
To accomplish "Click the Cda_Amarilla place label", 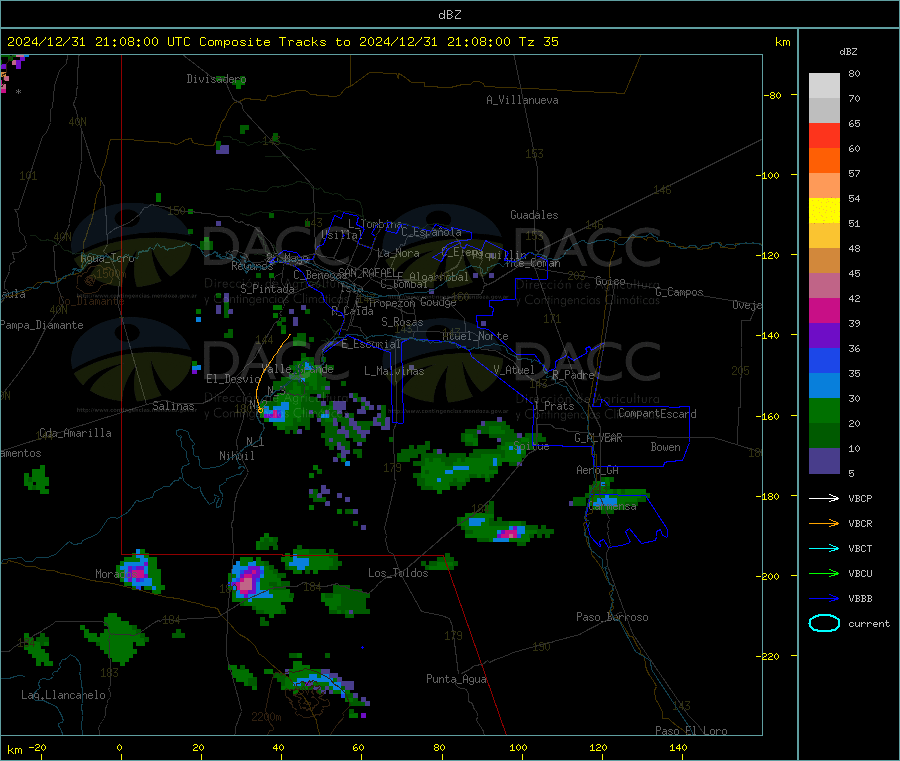I will (x=75, y=433).
